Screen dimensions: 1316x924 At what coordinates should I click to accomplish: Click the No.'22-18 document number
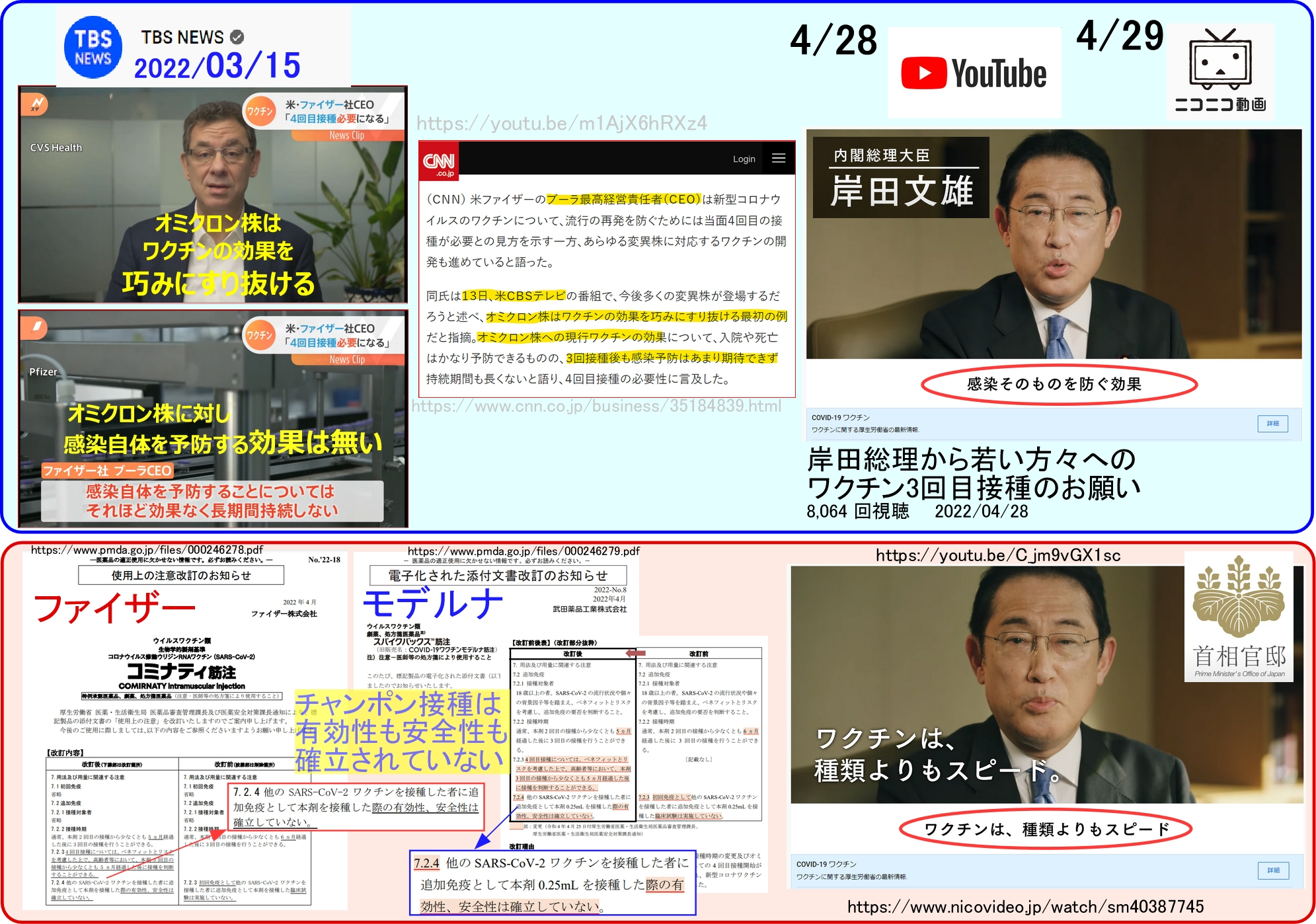point(325,560)
